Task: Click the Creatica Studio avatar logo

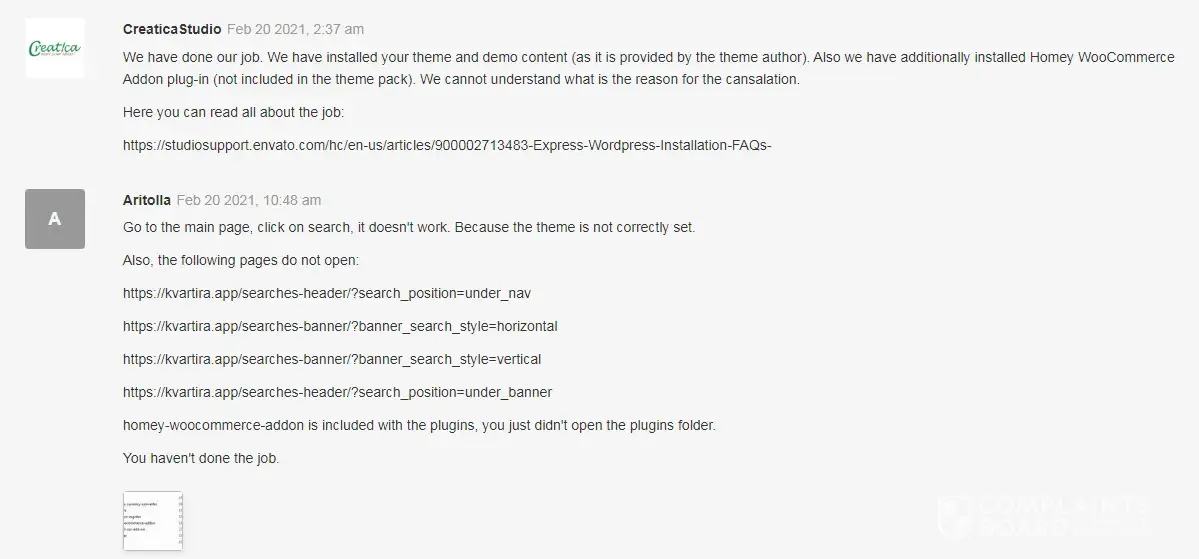Action: (54, 48)
